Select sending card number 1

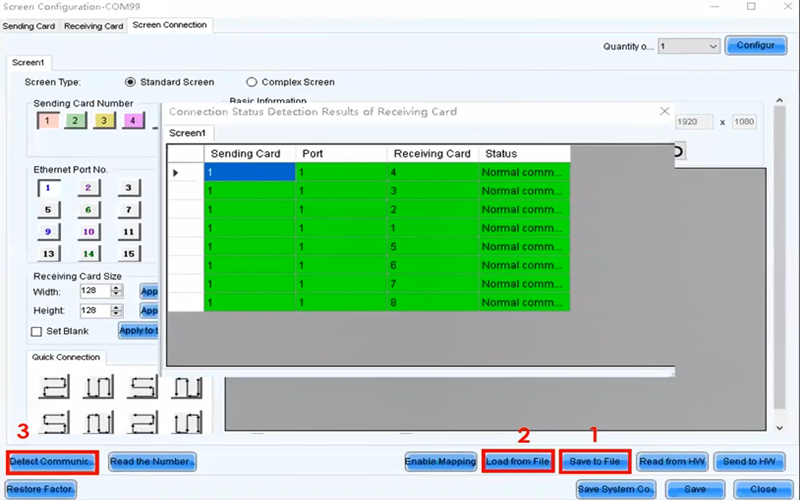[x=47, y=121]
